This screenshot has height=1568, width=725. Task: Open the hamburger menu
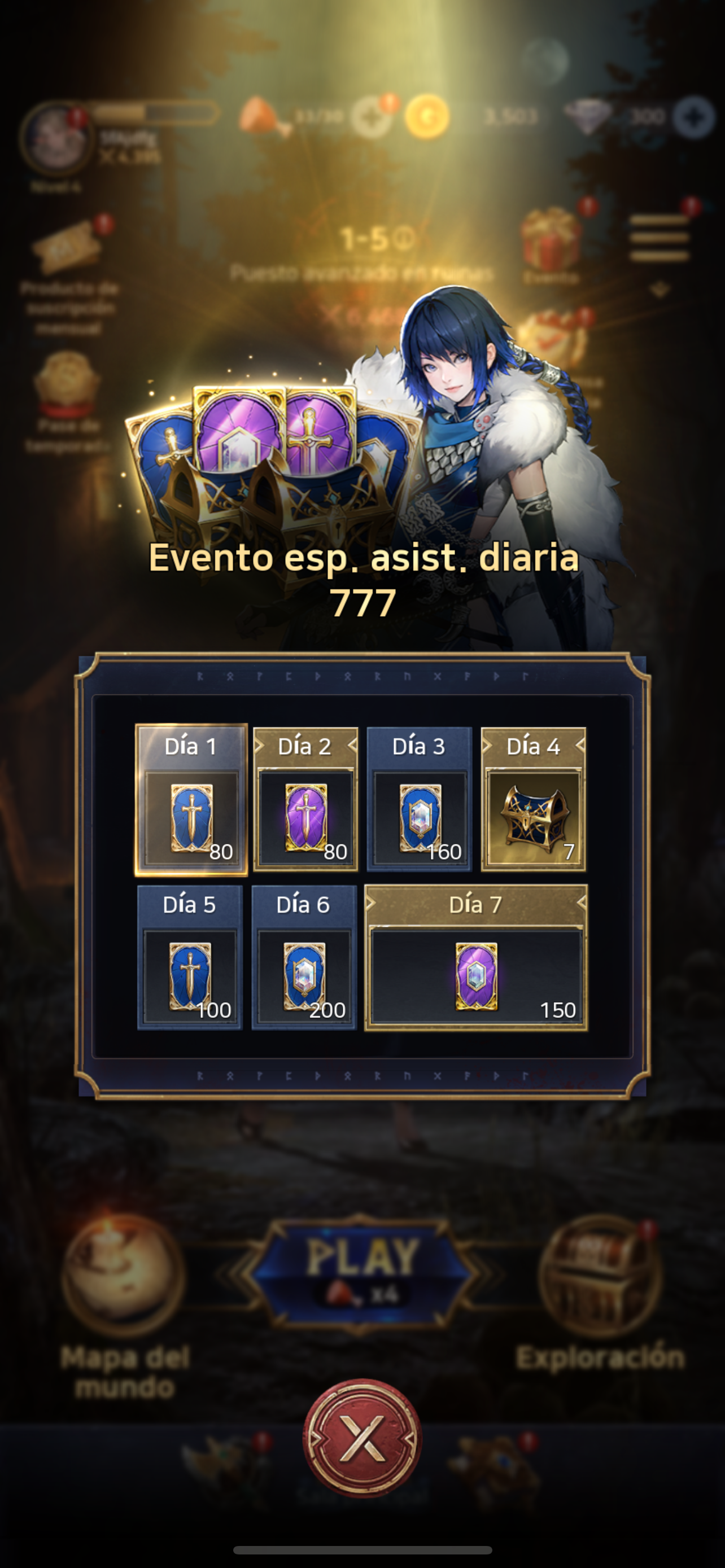660,238
